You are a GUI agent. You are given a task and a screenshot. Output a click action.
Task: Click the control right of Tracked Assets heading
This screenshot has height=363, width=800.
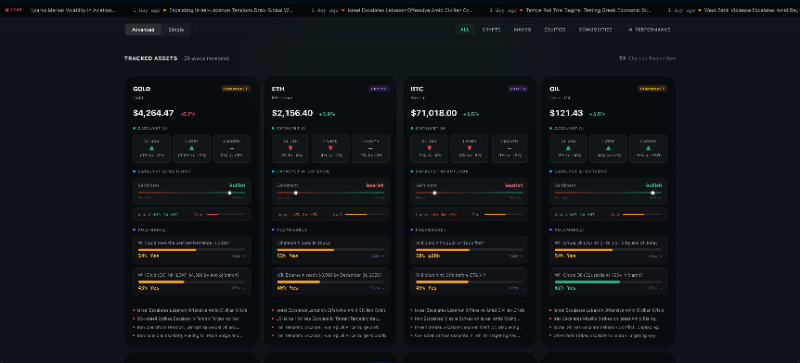pos(647,58)
